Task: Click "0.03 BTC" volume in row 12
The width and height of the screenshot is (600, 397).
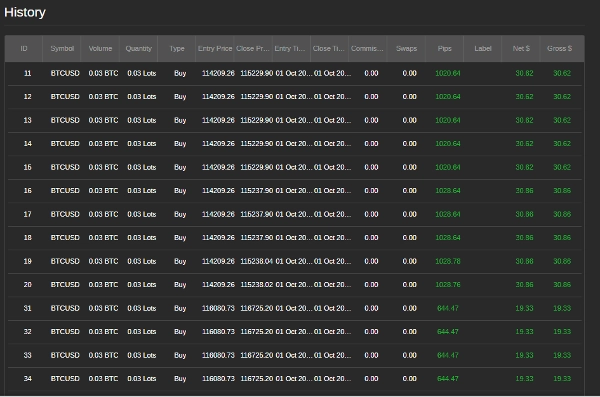Action: (x=103, y=97)
